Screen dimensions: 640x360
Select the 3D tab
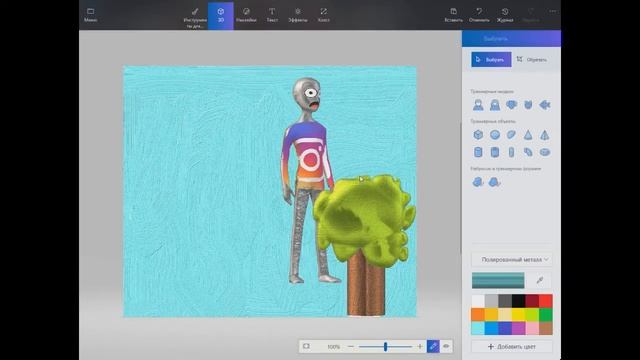220,16
